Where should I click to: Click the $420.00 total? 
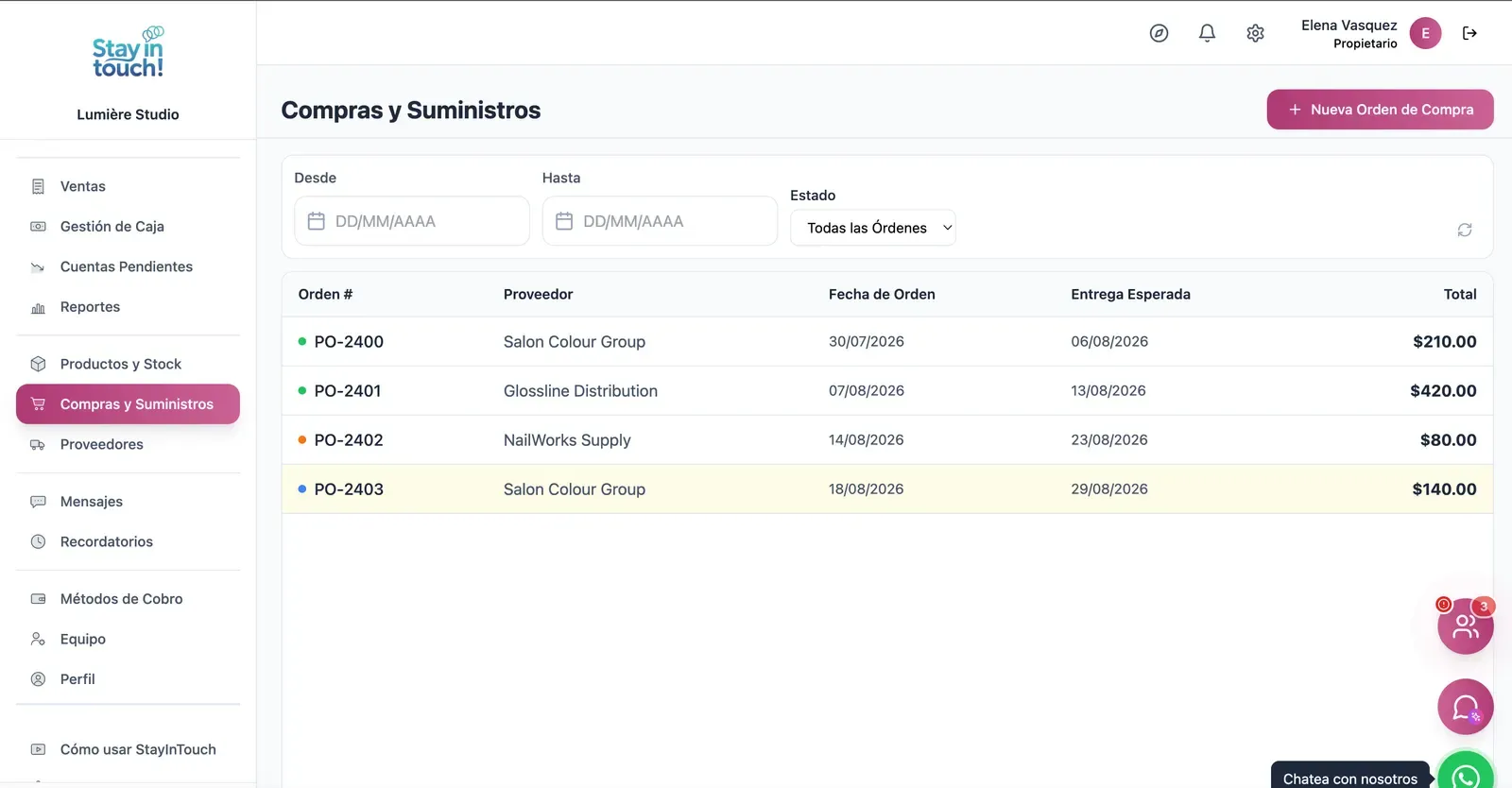(1443, 391)
